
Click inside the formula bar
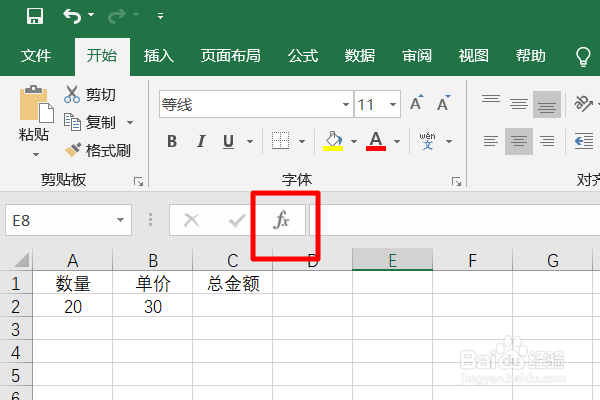455,220
